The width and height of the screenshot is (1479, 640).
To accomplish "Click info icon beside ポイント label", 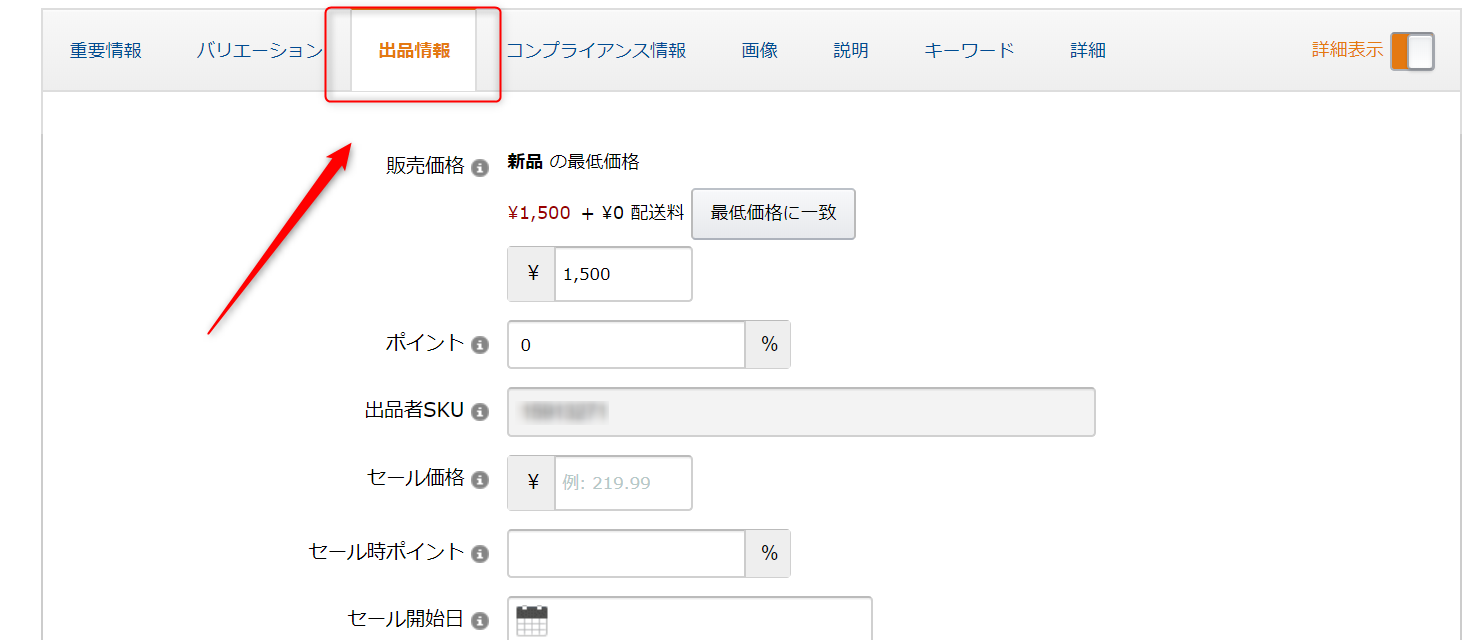I will click(x=480, y=345).
